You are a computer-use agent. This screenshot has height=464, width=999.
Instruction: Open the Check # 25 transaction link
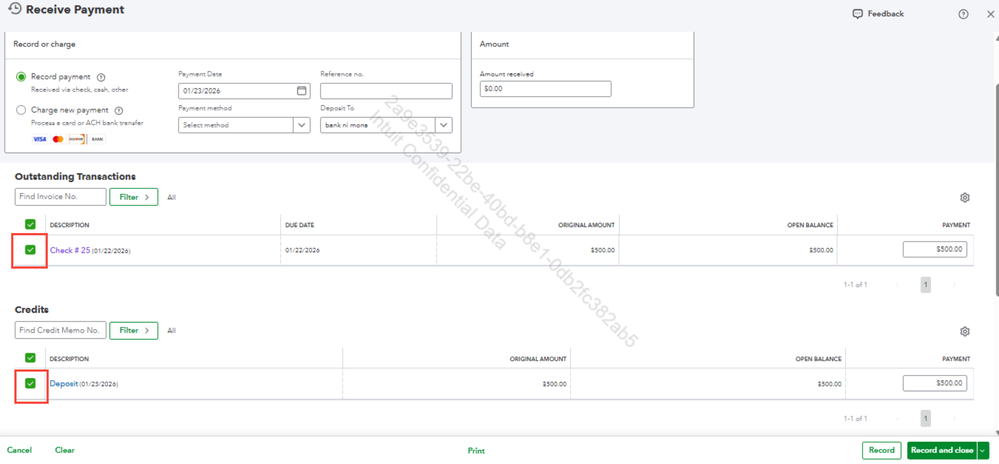pos(69,250)
